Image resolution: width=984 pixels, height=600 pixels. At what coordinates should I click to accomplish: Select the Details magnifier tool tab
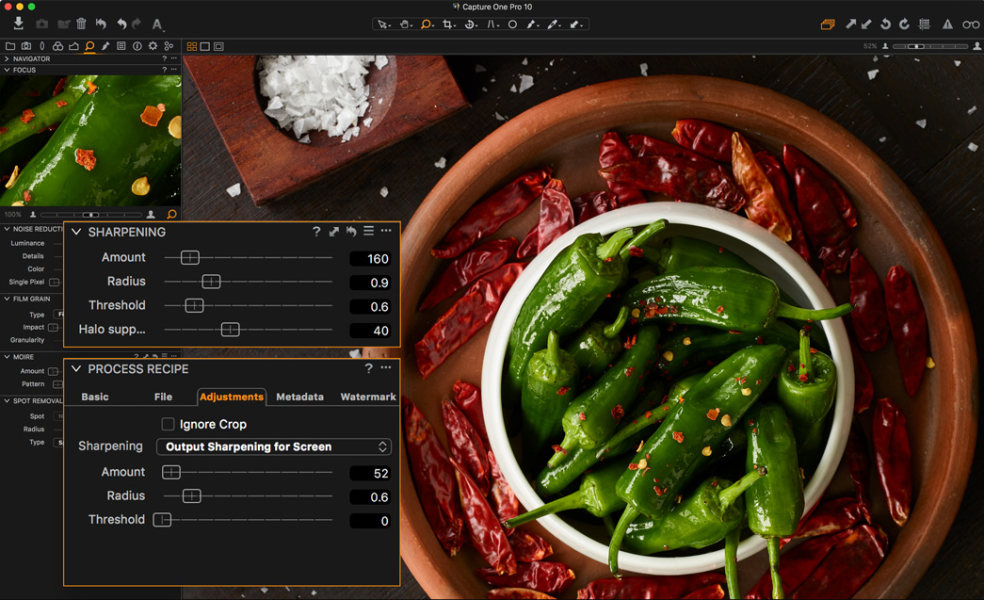coord(90,46)
